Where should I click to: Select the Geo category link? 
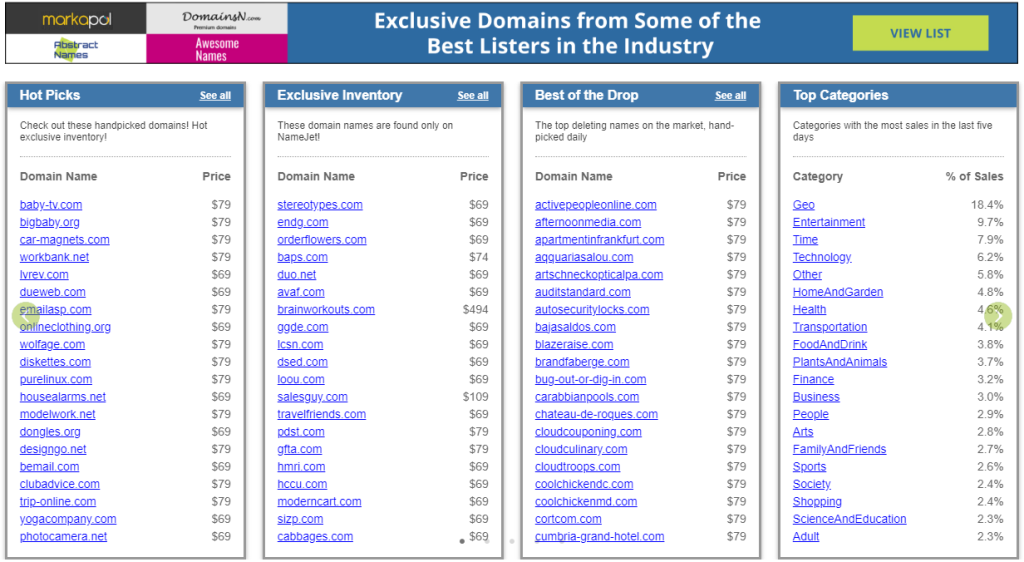click(x=804, y=205)
